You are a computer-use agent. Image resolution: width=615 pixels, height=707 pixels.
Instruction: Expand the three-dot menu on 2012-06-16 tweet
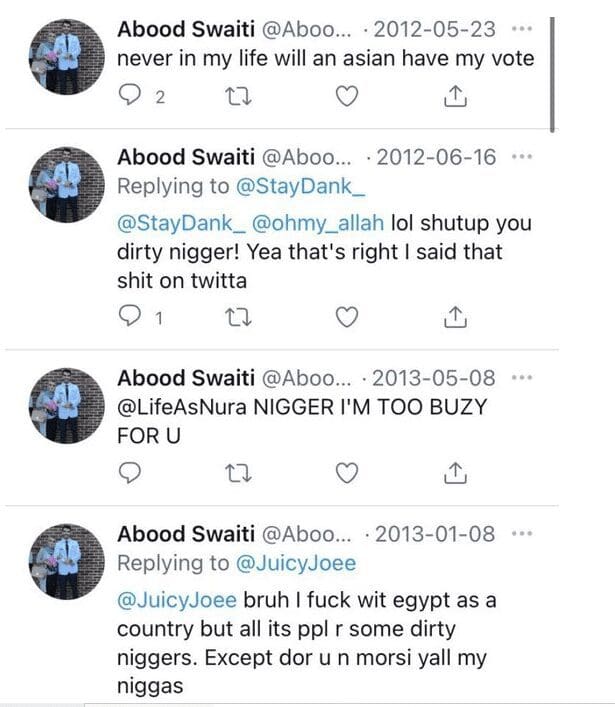coord(522,157)
